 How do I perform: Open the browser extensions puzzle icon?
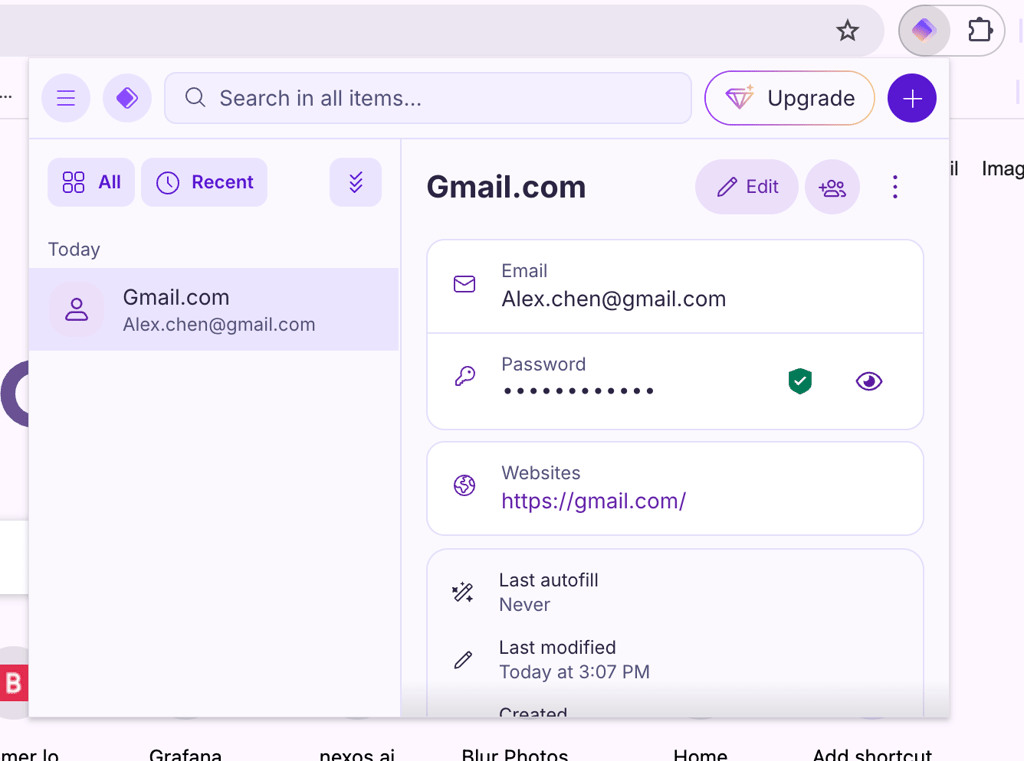[980, 30]
